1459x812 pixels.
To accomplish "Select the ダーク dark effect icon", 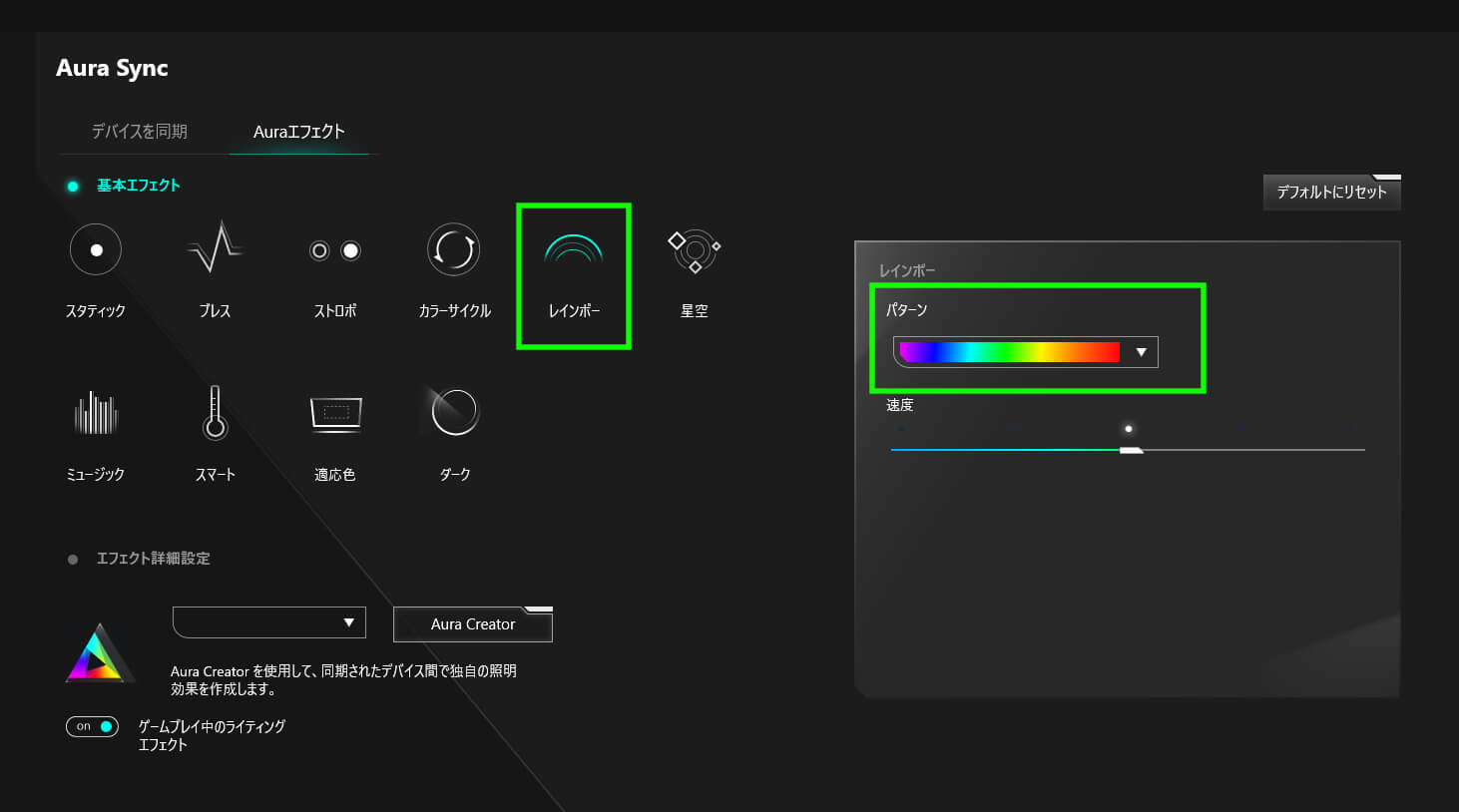I will (454, 412).
